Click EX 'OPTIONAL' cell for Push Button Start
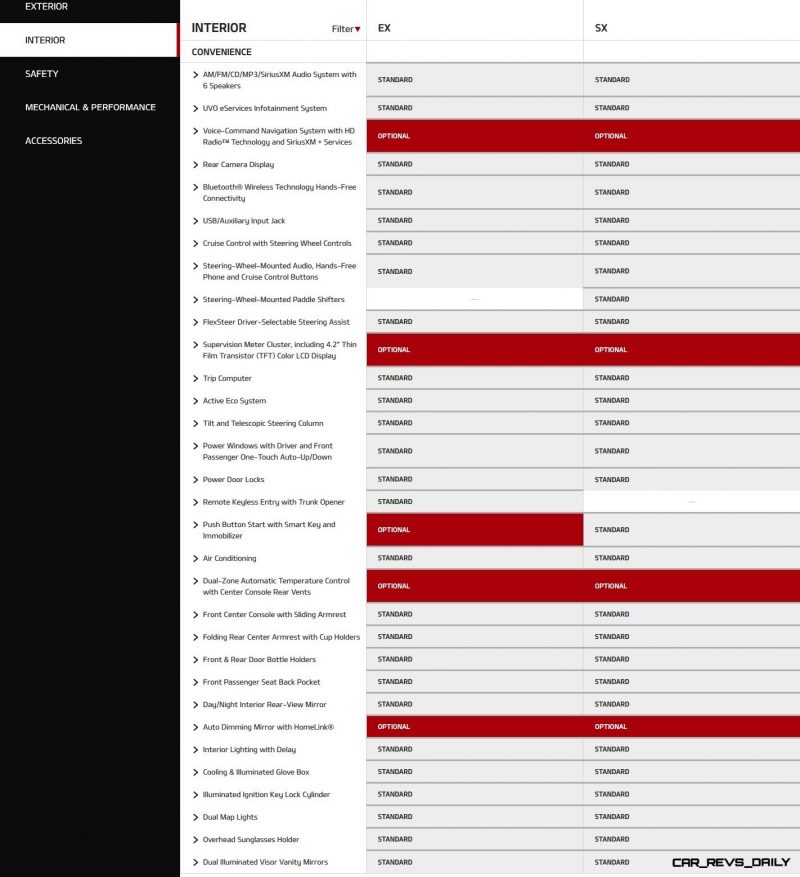800x877 pixels. pyautogui.click(x=475, y=530)
